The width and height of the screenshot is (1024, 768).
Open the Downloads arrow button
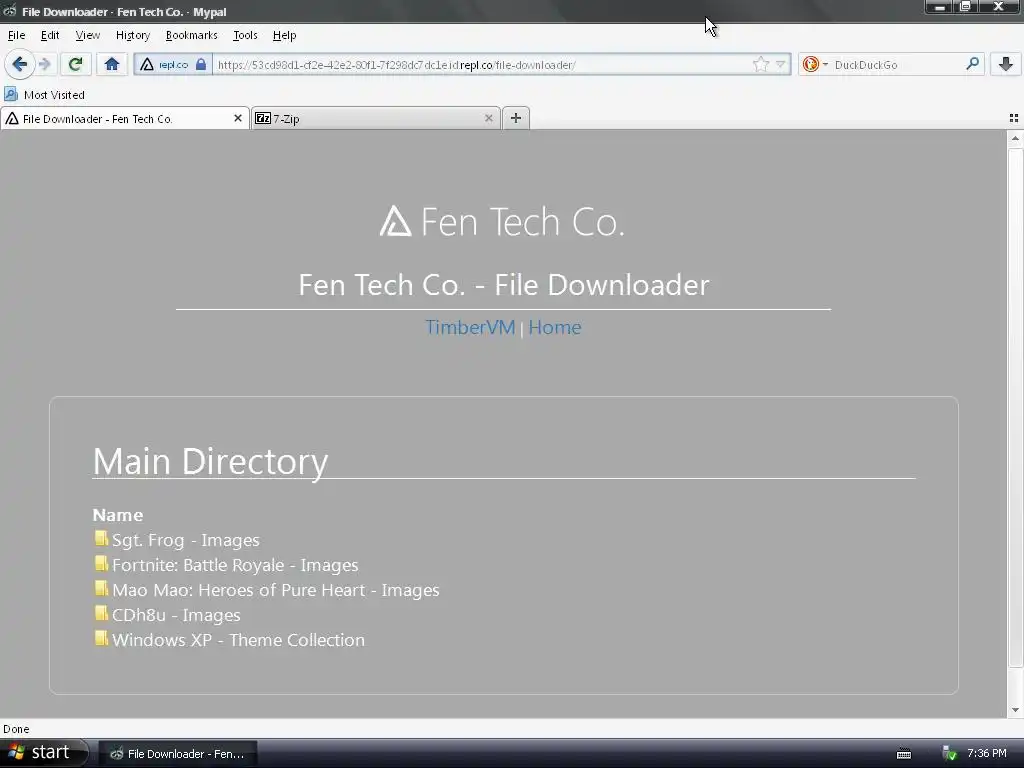(1006, 64)
